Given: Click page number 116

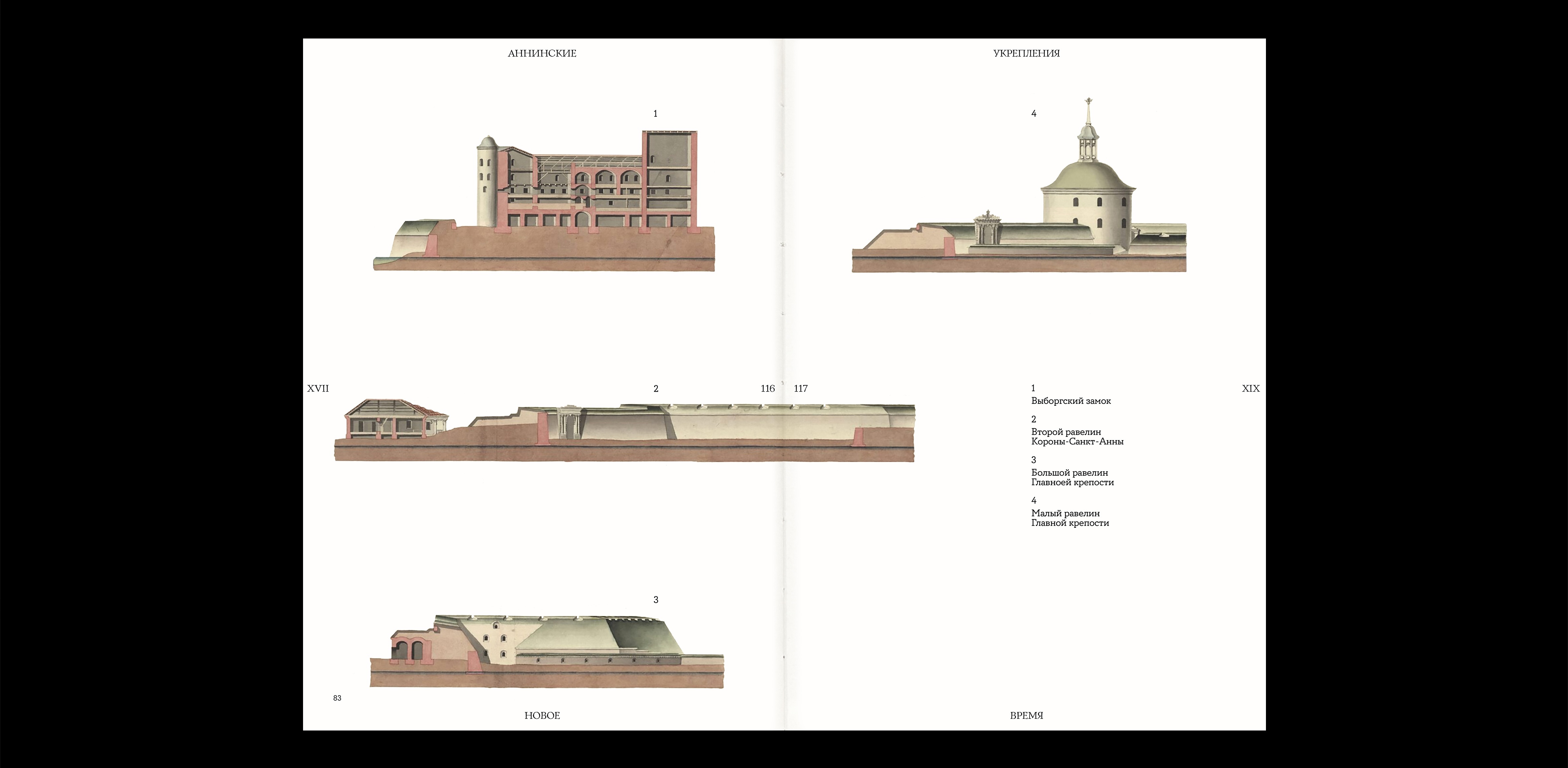Looking at the screenshot, I should pyautogui.click(x=767, y=388).
